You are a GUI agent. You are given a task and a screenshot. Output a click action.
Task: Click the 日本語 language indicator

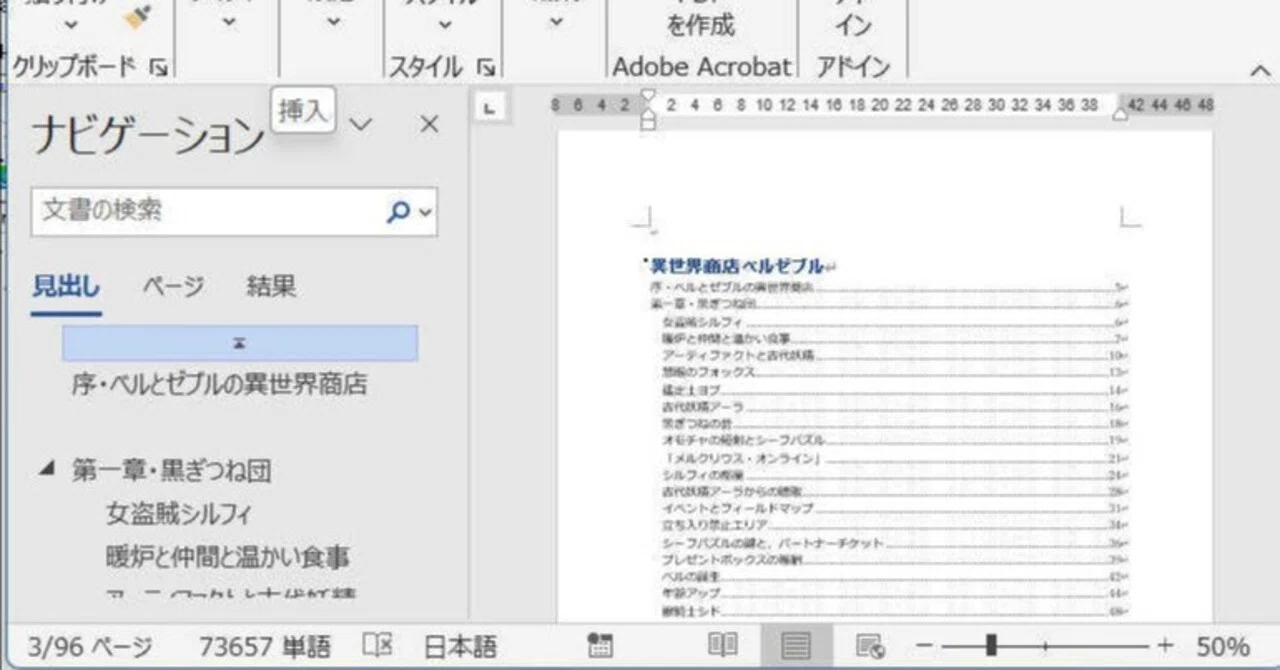coord(460,647)
